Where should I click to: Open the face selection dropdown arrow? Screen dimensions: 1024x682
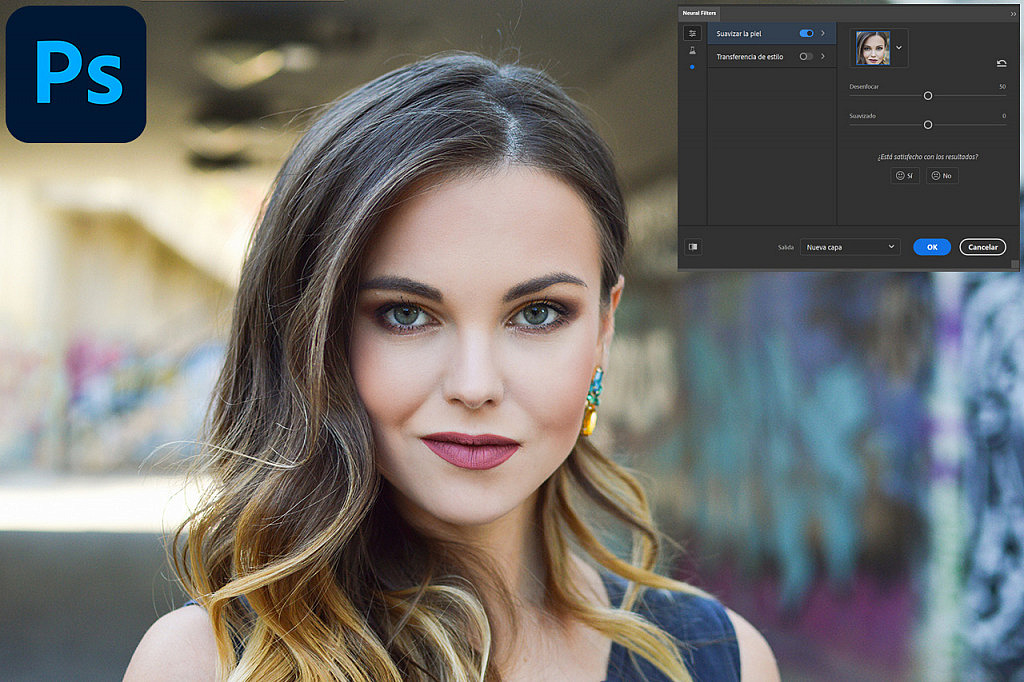pyautogui.click(x=899, y=48)
